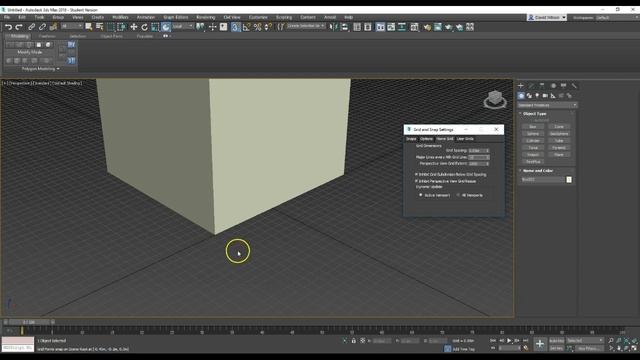The width and height of the screenshot is (640, 360).
Task: Open Select by Name dialog
Action: click(99, 27)
